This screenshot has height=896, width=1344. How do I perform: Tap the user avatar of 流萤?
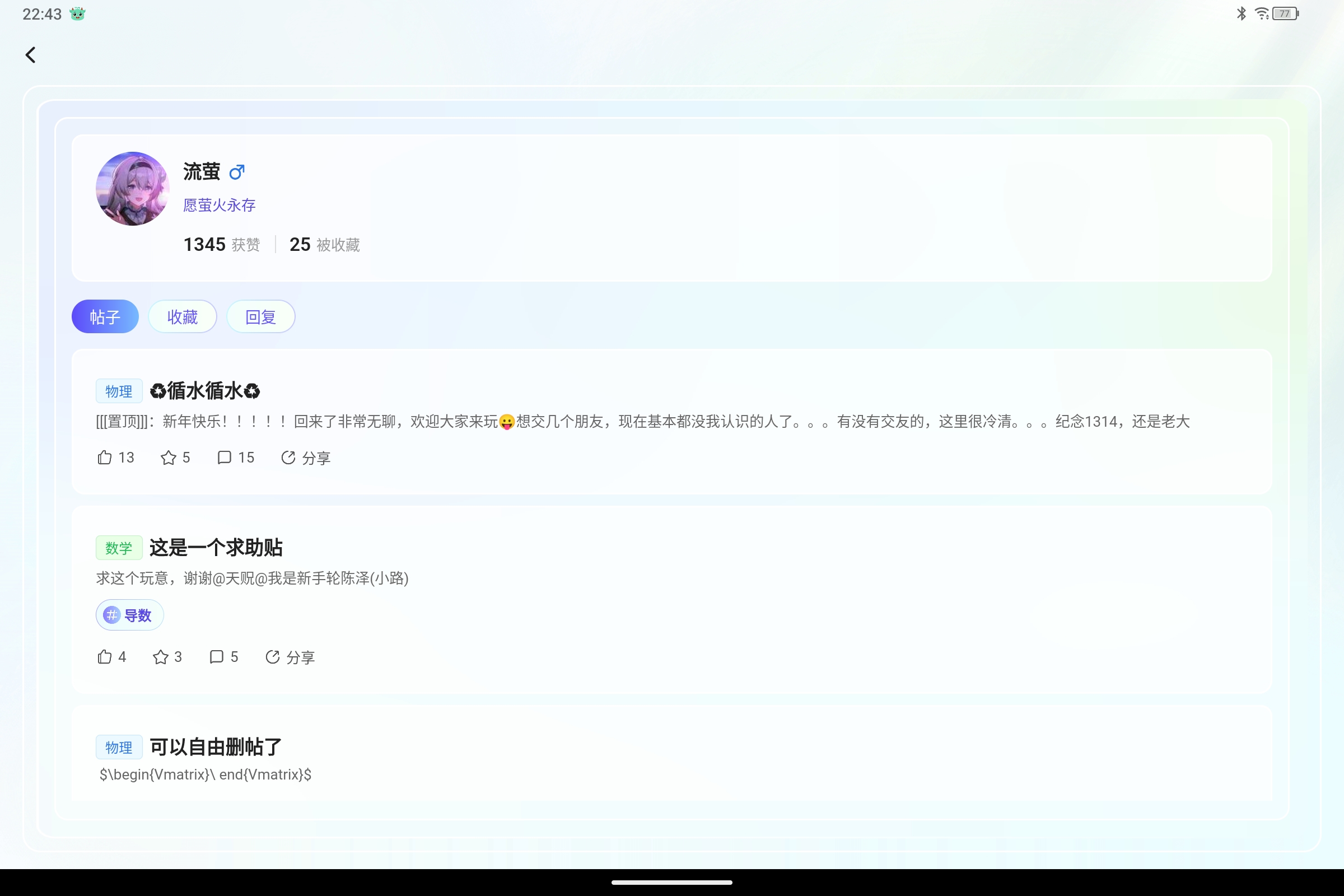click(132, 189)
